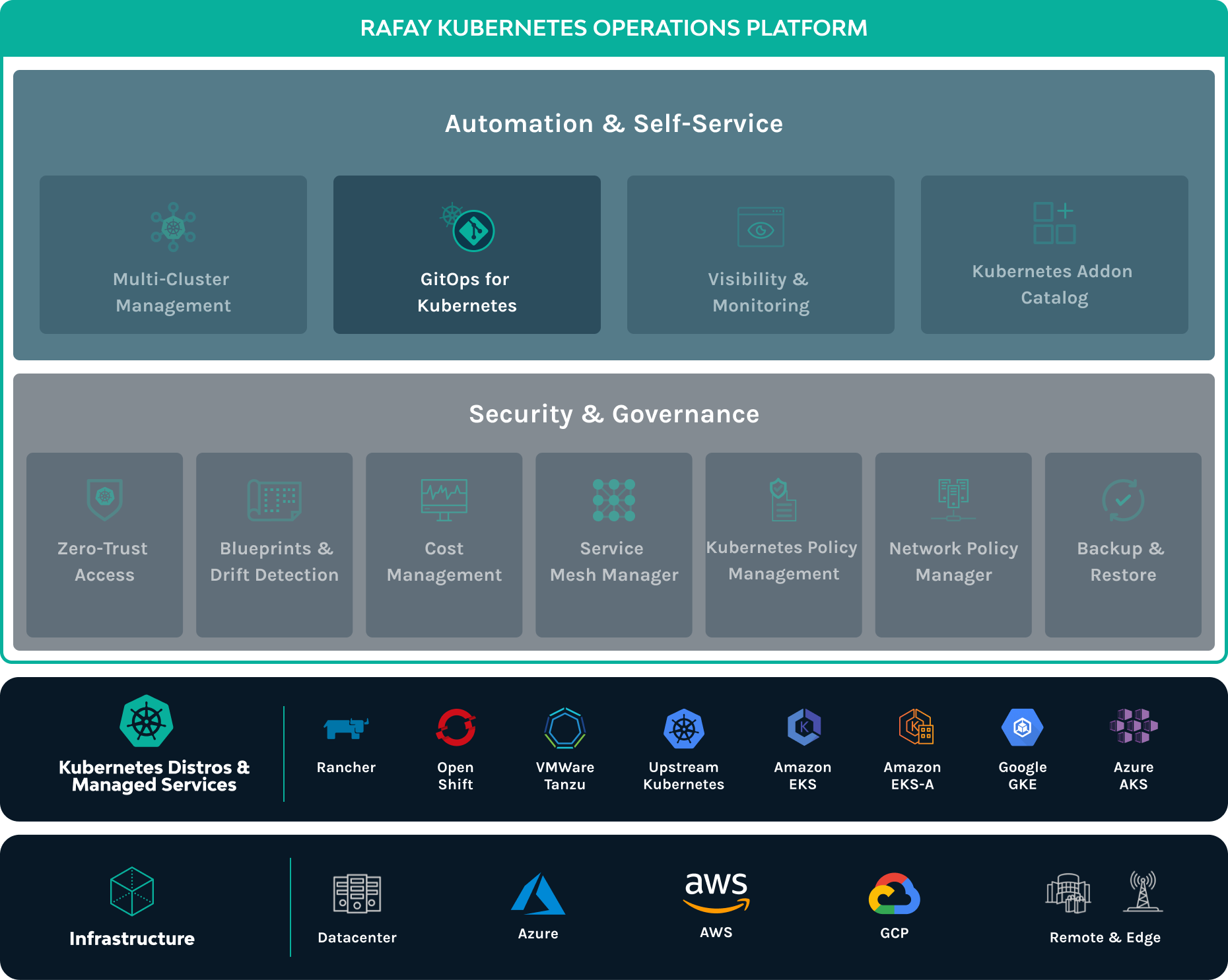Click the Security & Governance heading
This screenshot has width=1228, height=980.
(x=614, y=414)
